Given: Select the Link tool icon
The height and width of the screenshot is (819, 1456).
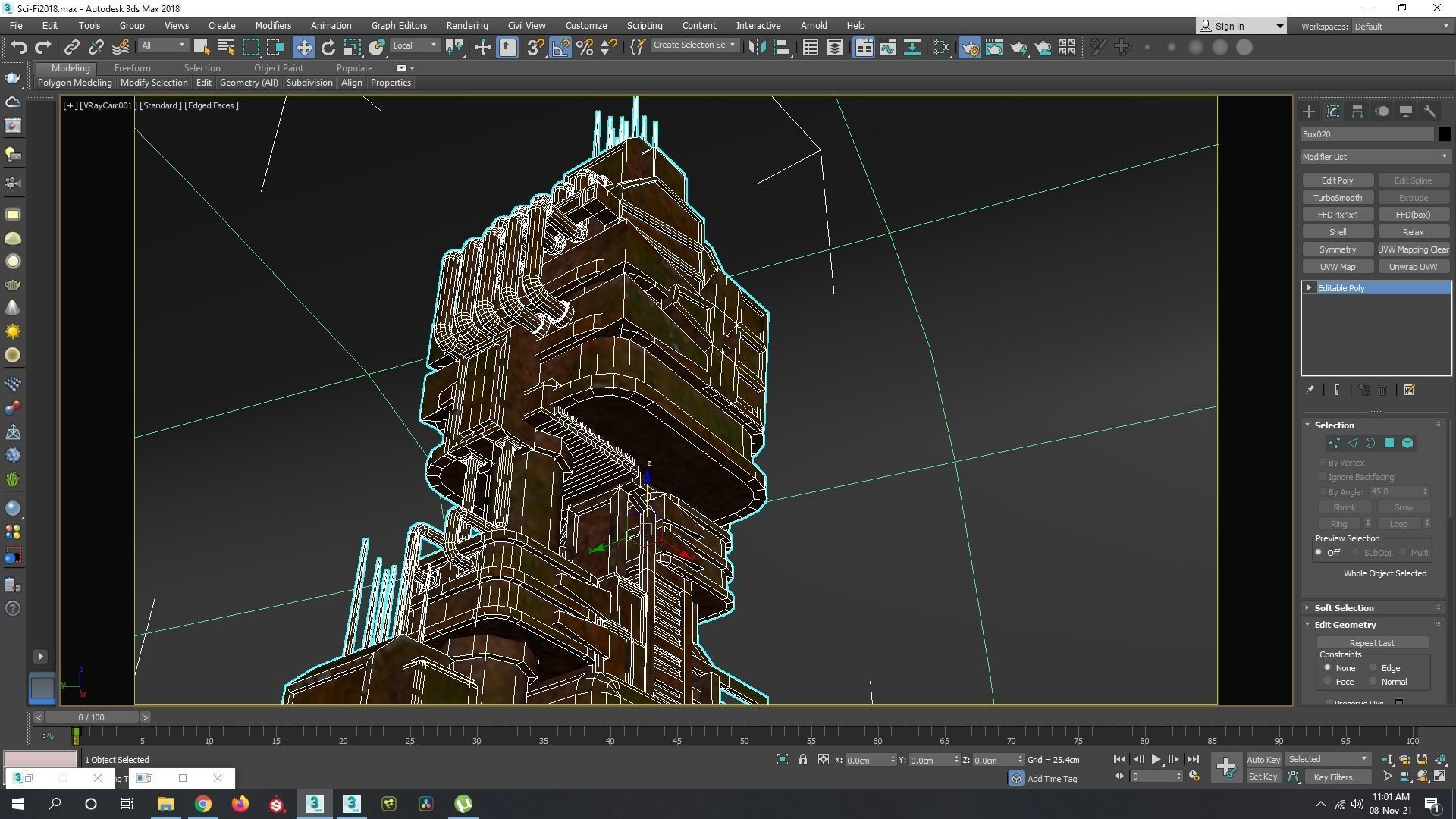Looking at the screenshot, I should [71, 47].
